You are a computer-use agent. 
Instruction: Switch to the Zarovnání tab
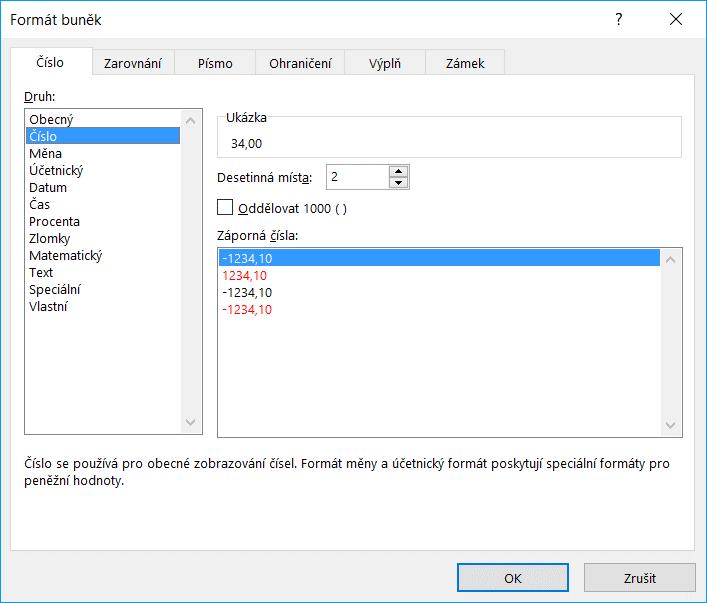133,63
